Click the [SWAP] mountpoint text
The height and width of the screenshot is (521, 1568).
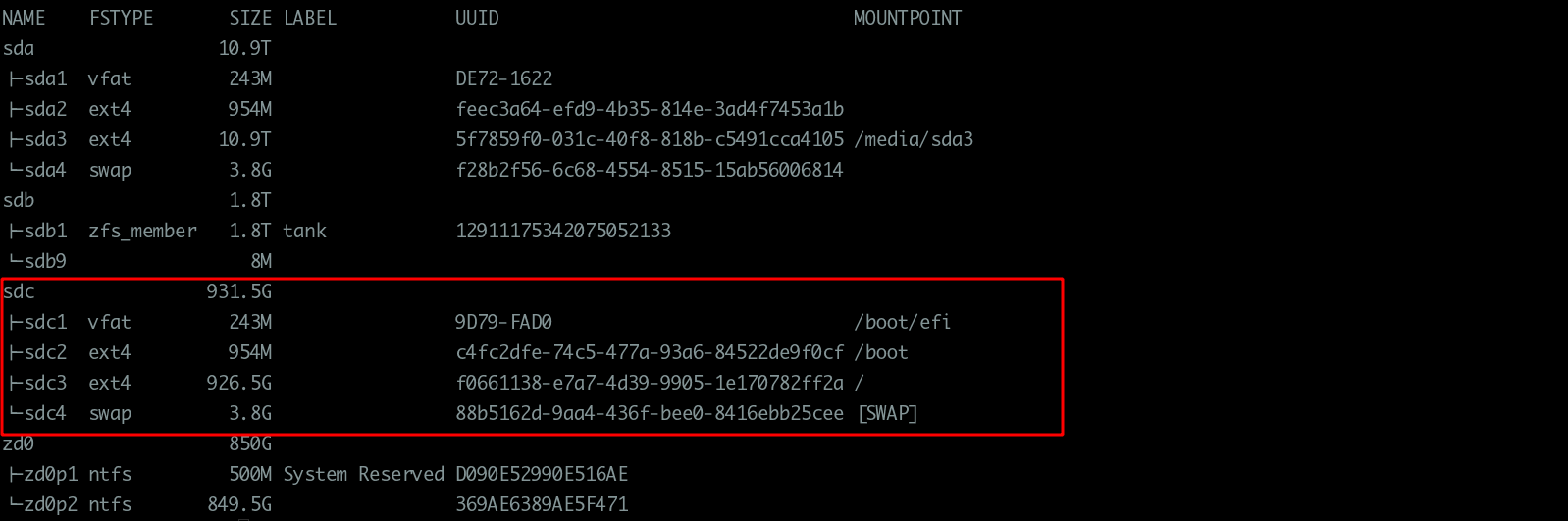tap(887, 413)
